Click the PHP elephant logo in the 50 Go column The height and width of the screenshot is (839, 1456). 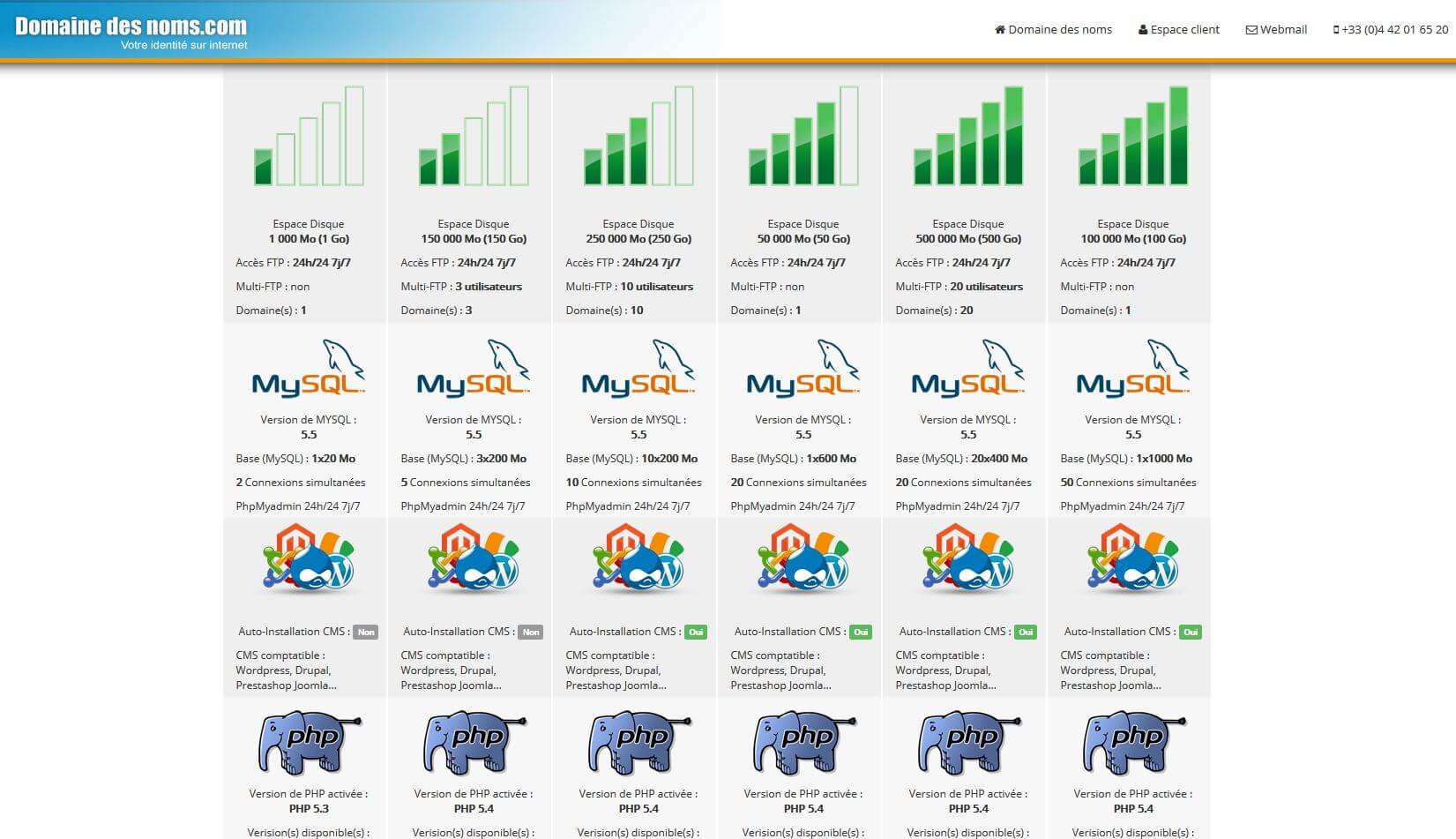pos(803,744)
